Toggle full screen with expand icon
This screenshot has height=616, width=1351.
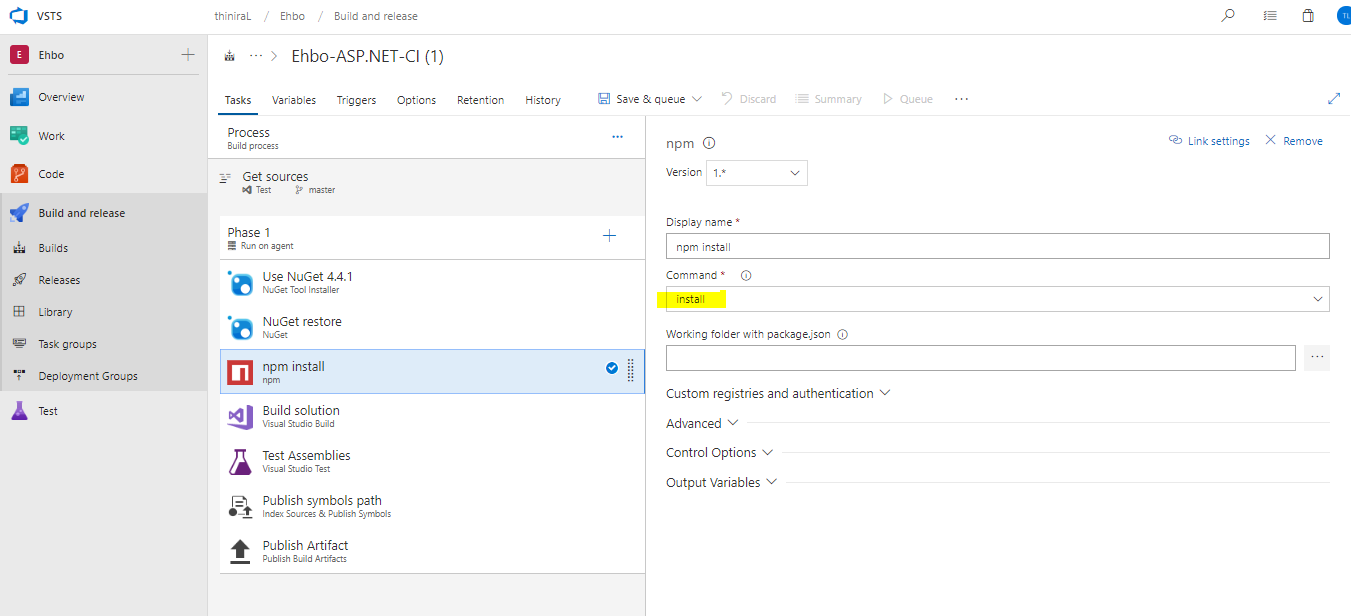[x=1333, y=98]
